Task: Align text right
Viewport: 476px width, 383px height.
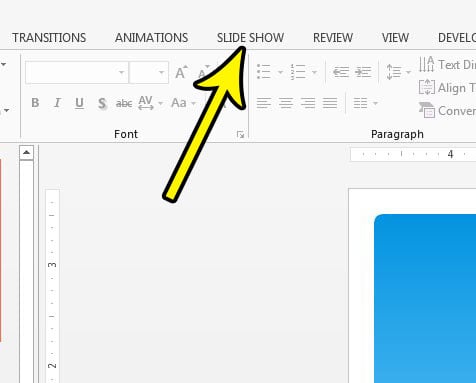Action: click(x=308, y=103)
